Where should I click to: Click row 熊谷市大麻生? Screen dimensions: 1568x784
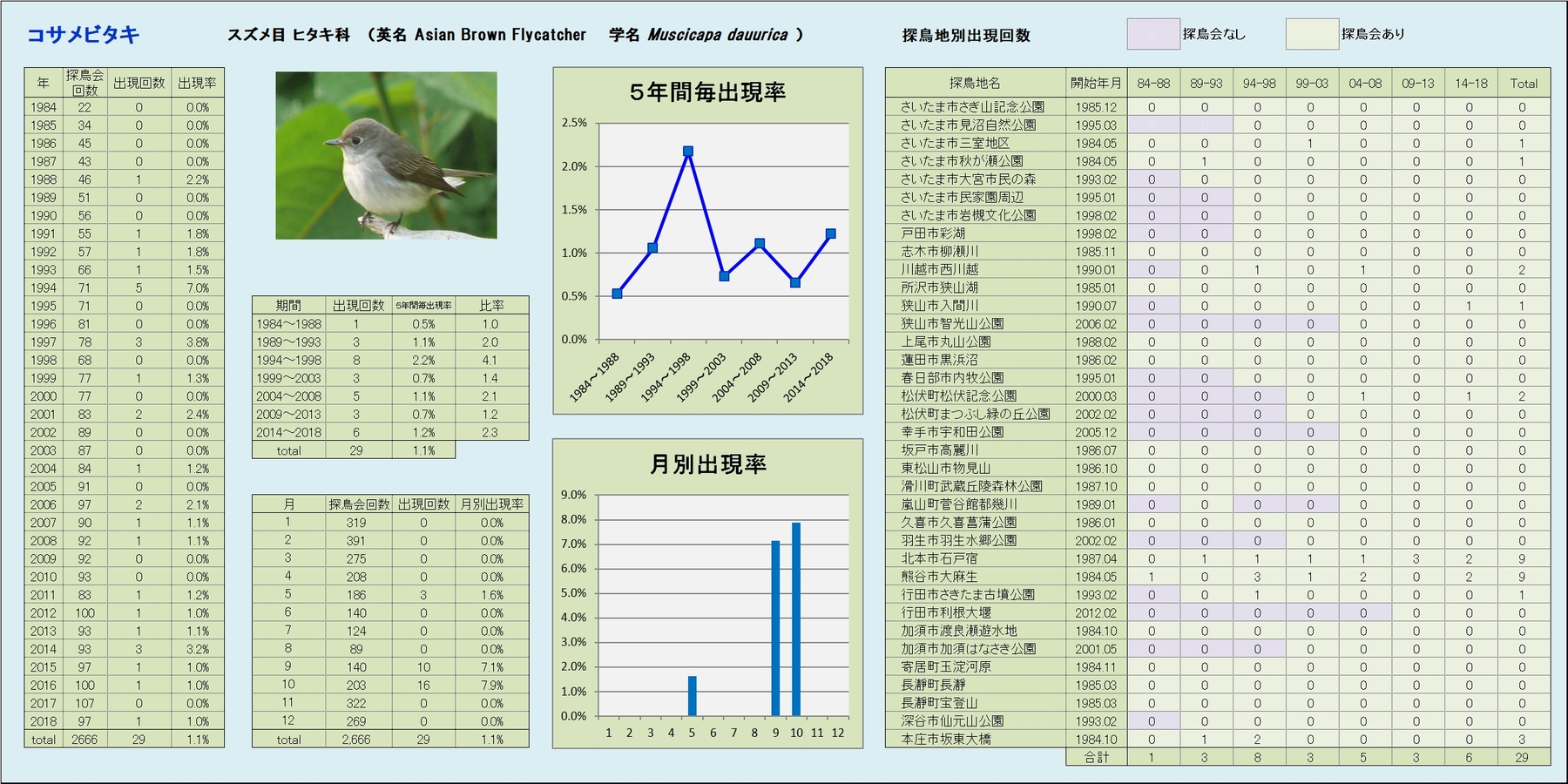point(1218,577)
